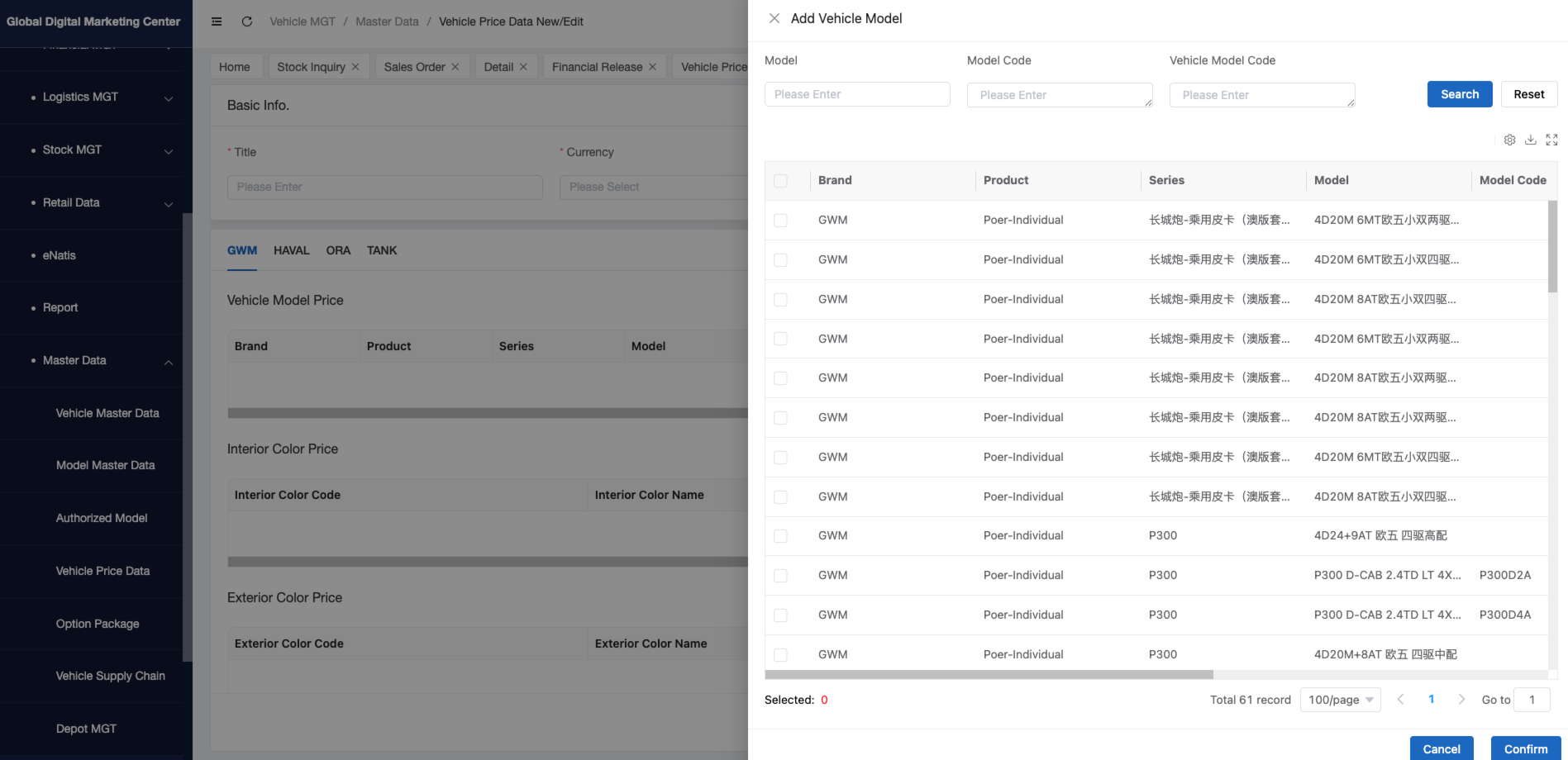Check the 4D20M+8AT 欧五 四驱中配 row
Viewport: 1568px width, 760px height.
click(780, 655)
